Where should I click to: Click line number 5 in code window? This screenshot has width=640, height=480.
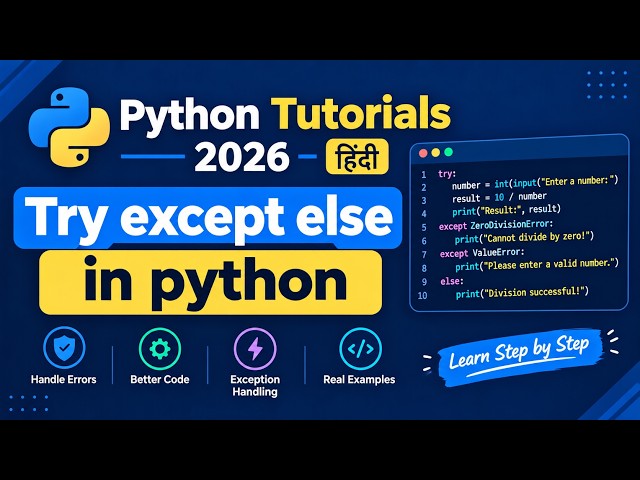tap(424, 227)
